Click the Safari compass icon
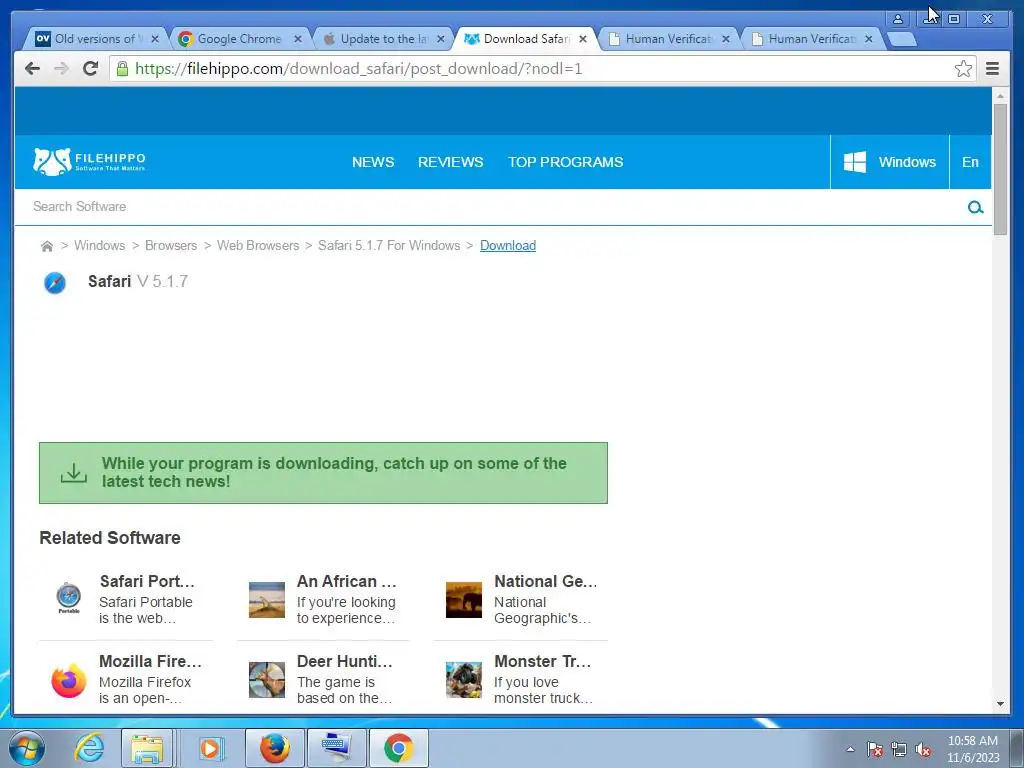This screenshot has height=768, width=1024. tap(55, 283)
